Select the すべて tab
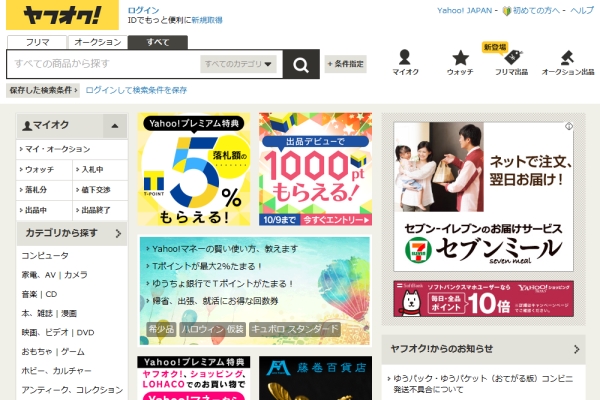This screenshot has width=600, height=400. point(158,42)
